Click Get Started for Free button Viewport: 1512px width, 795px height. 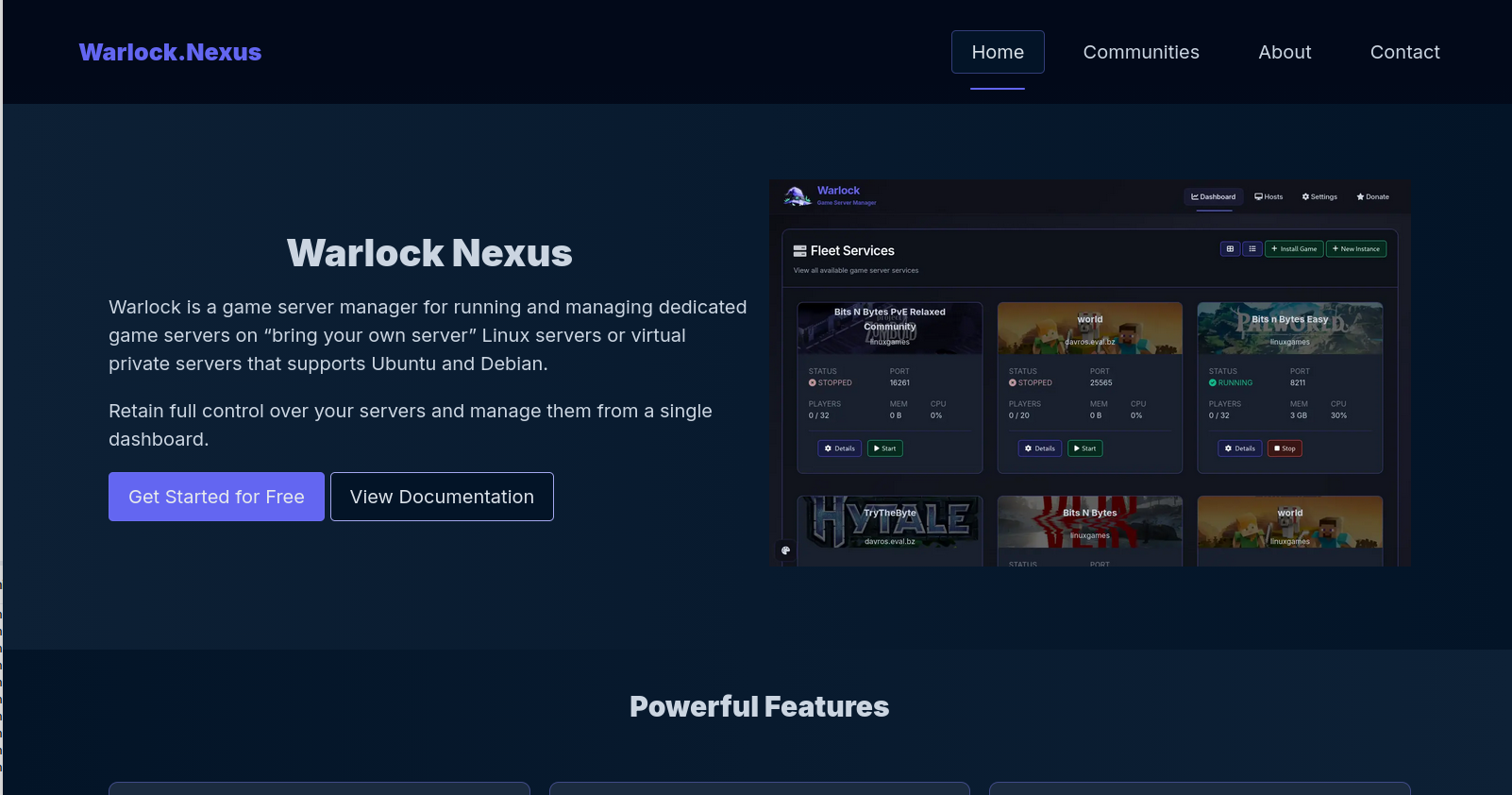(216, 497)
